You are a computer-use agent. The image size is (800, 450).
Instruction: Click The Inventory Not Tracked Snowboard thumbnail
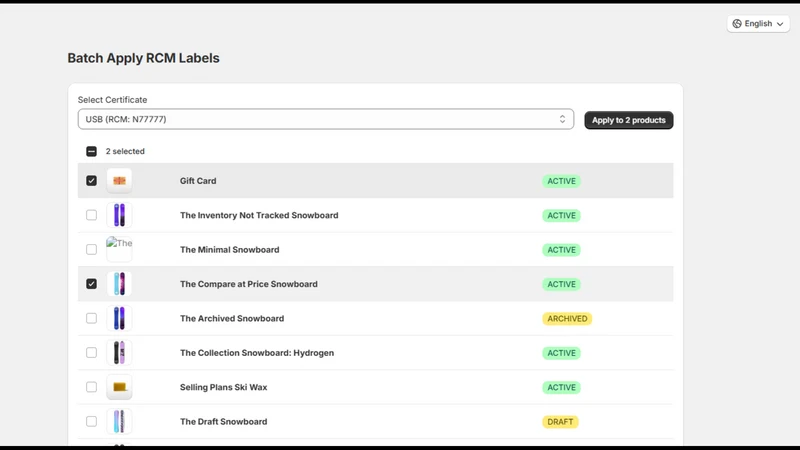coord(119,215)
